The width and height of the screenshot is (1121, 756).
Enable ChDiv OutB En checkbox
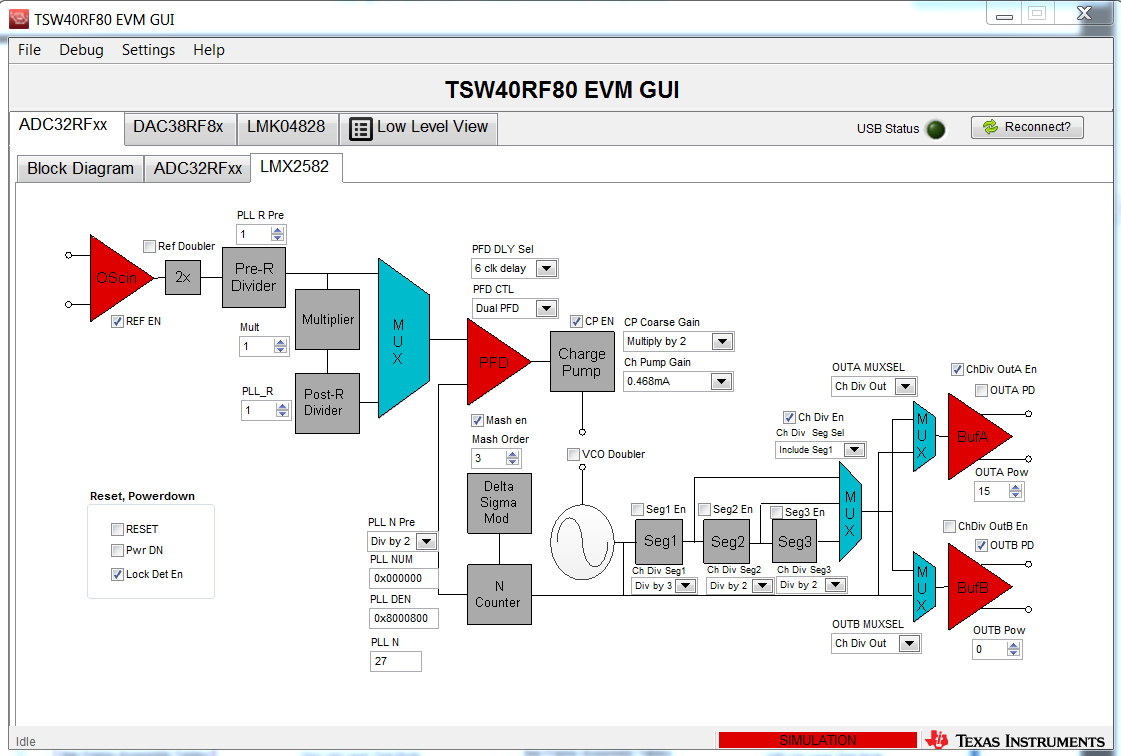coord(949,526)
